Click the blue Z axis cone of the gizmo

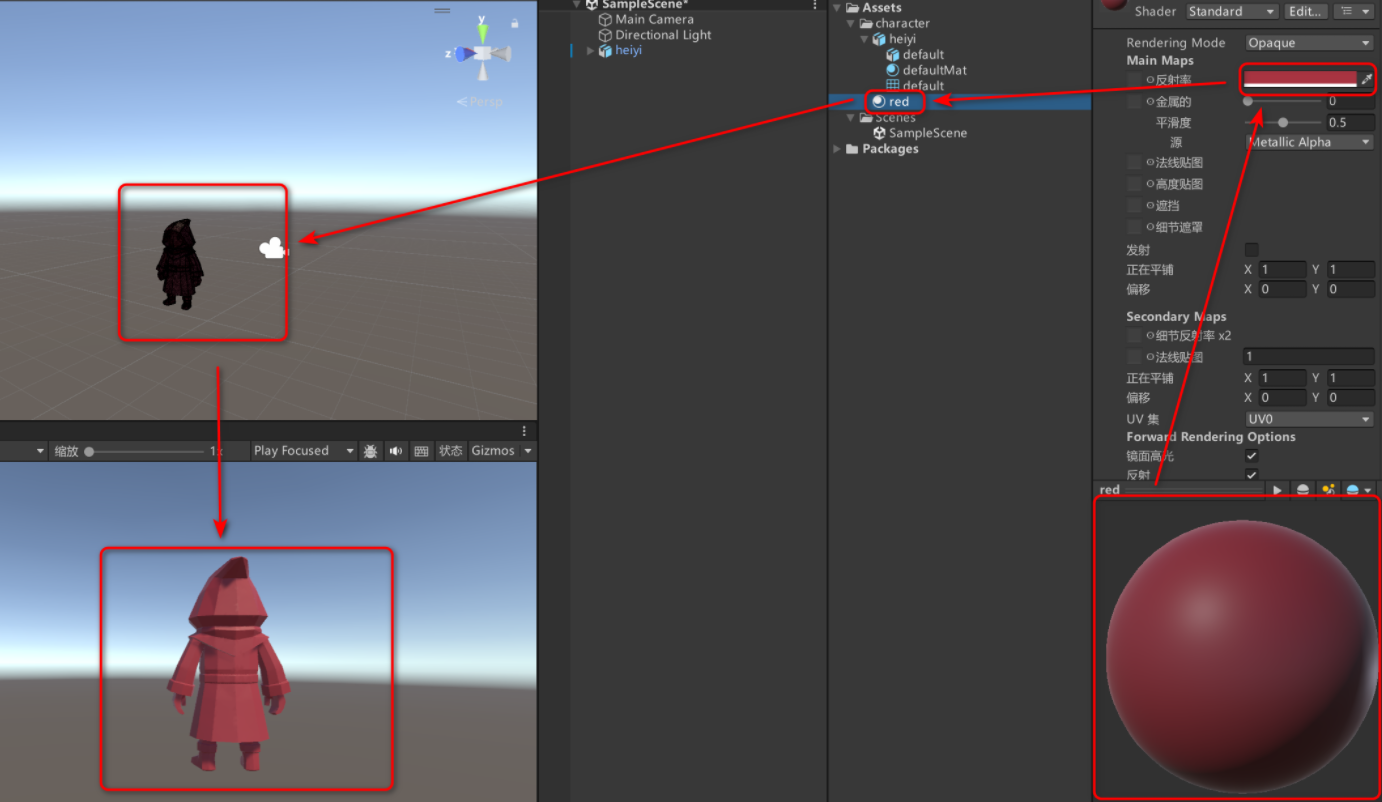click(462, 54)
